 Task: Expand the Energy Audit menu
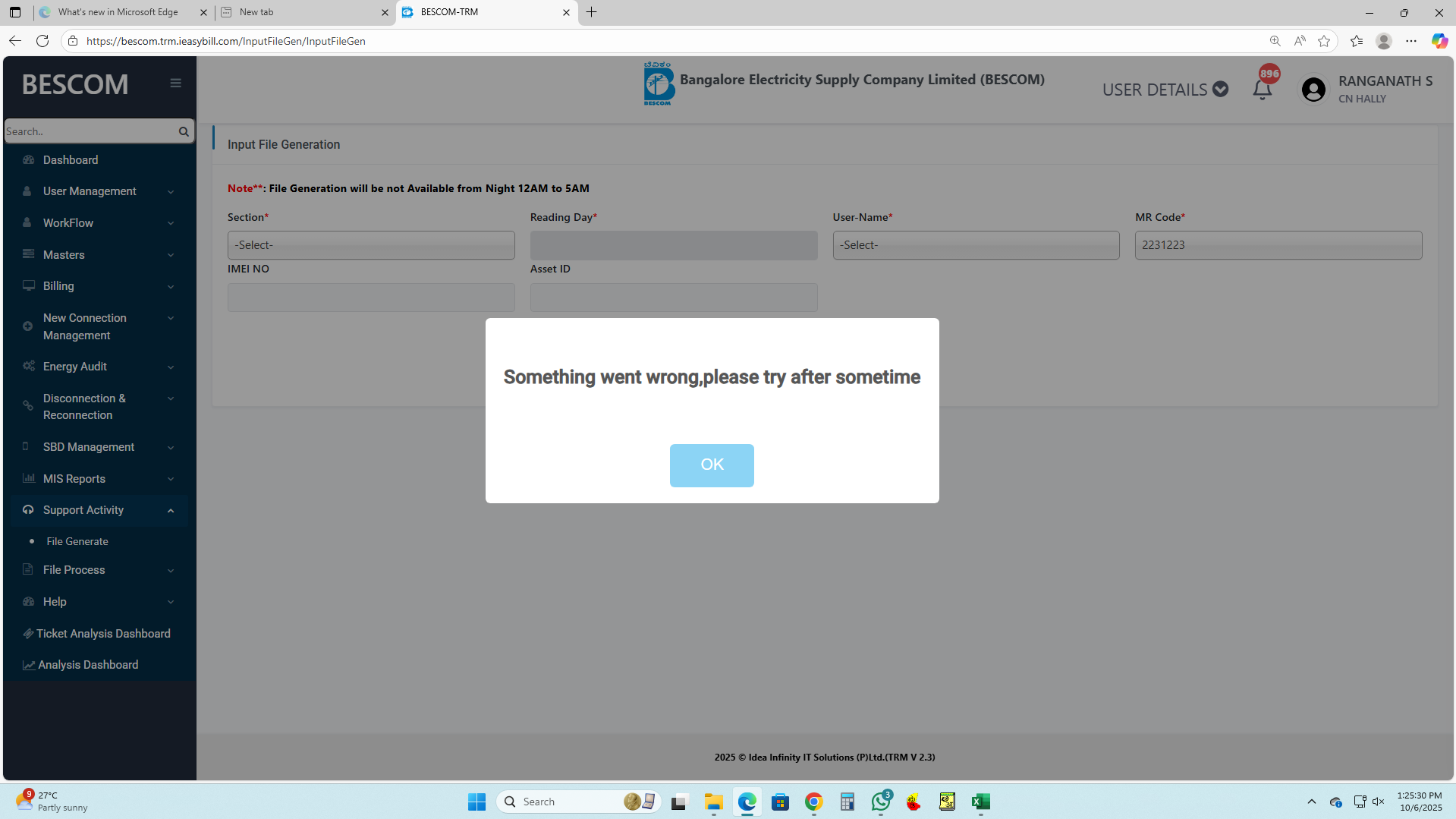coord(99,367)
